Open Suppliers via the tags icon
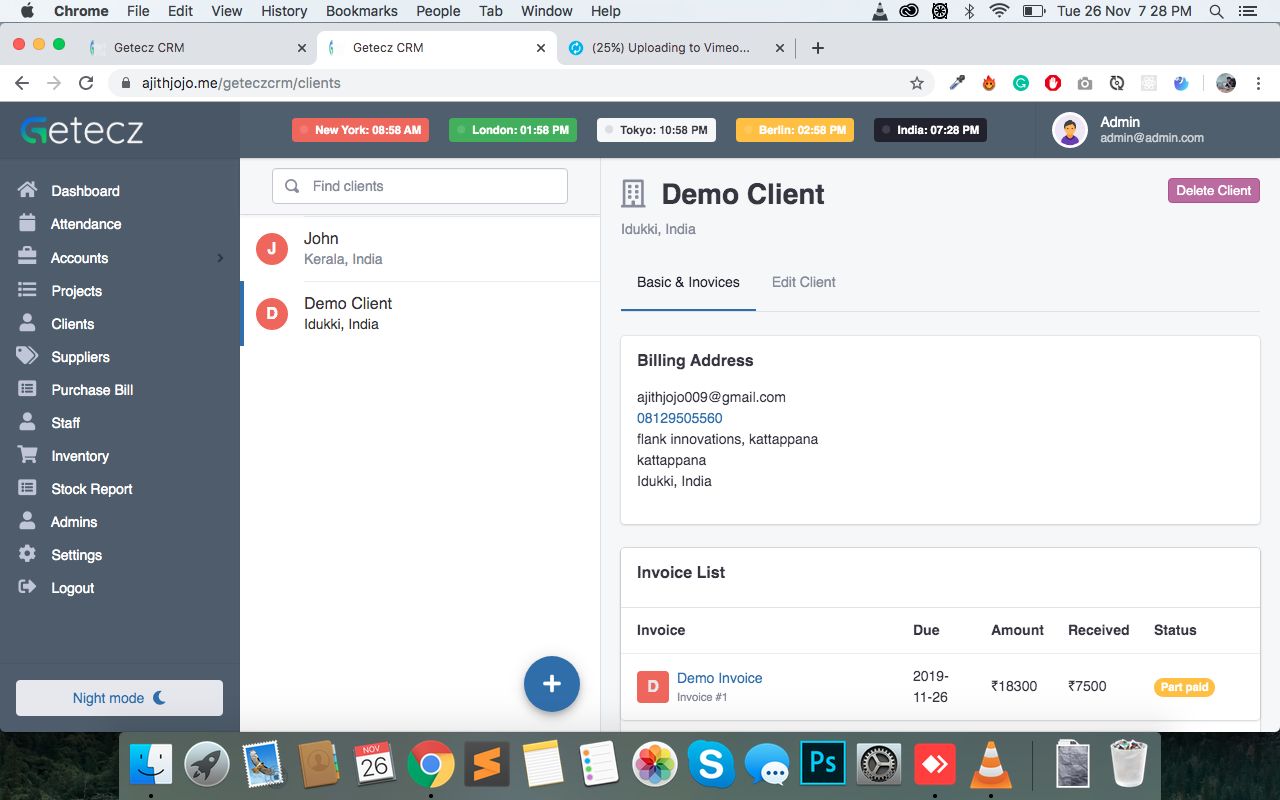 pos(28,356)
